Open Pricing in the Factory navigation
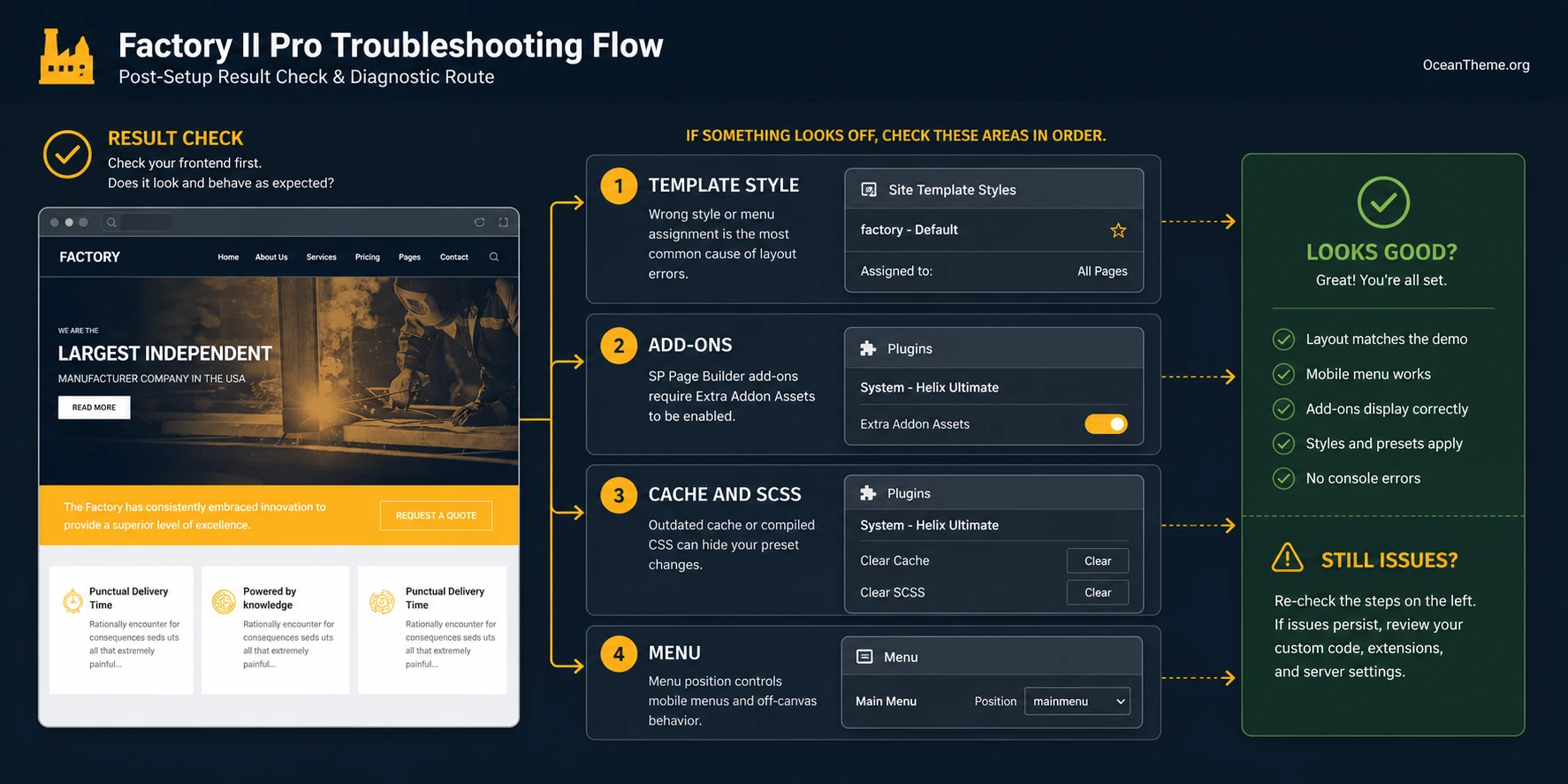 [368, 257]
